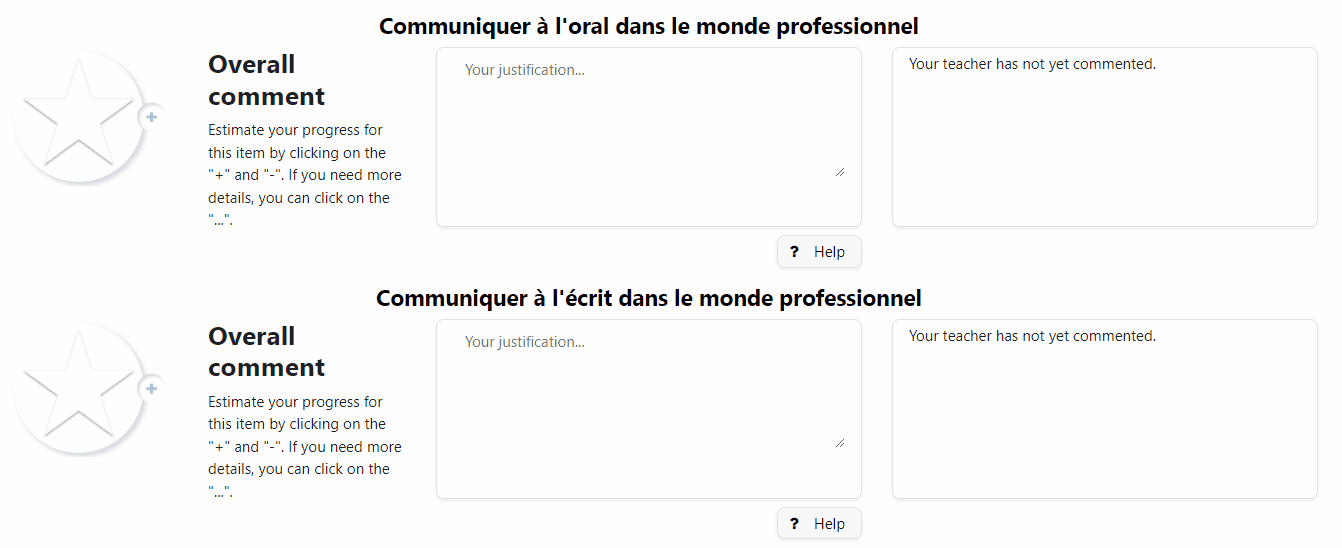Open Help under the oral communication section
The width and height of the screenshot is (1342, 548).
[819, 252]
